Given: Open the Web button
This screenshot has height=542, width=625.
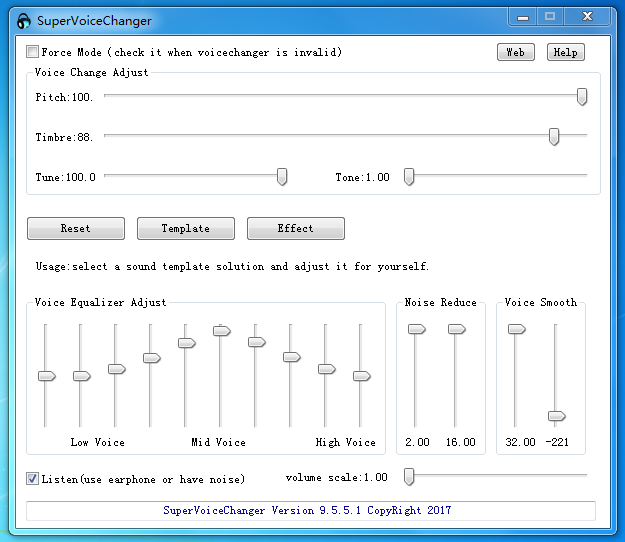Looking at the screenshot, I should click(516, 52).
